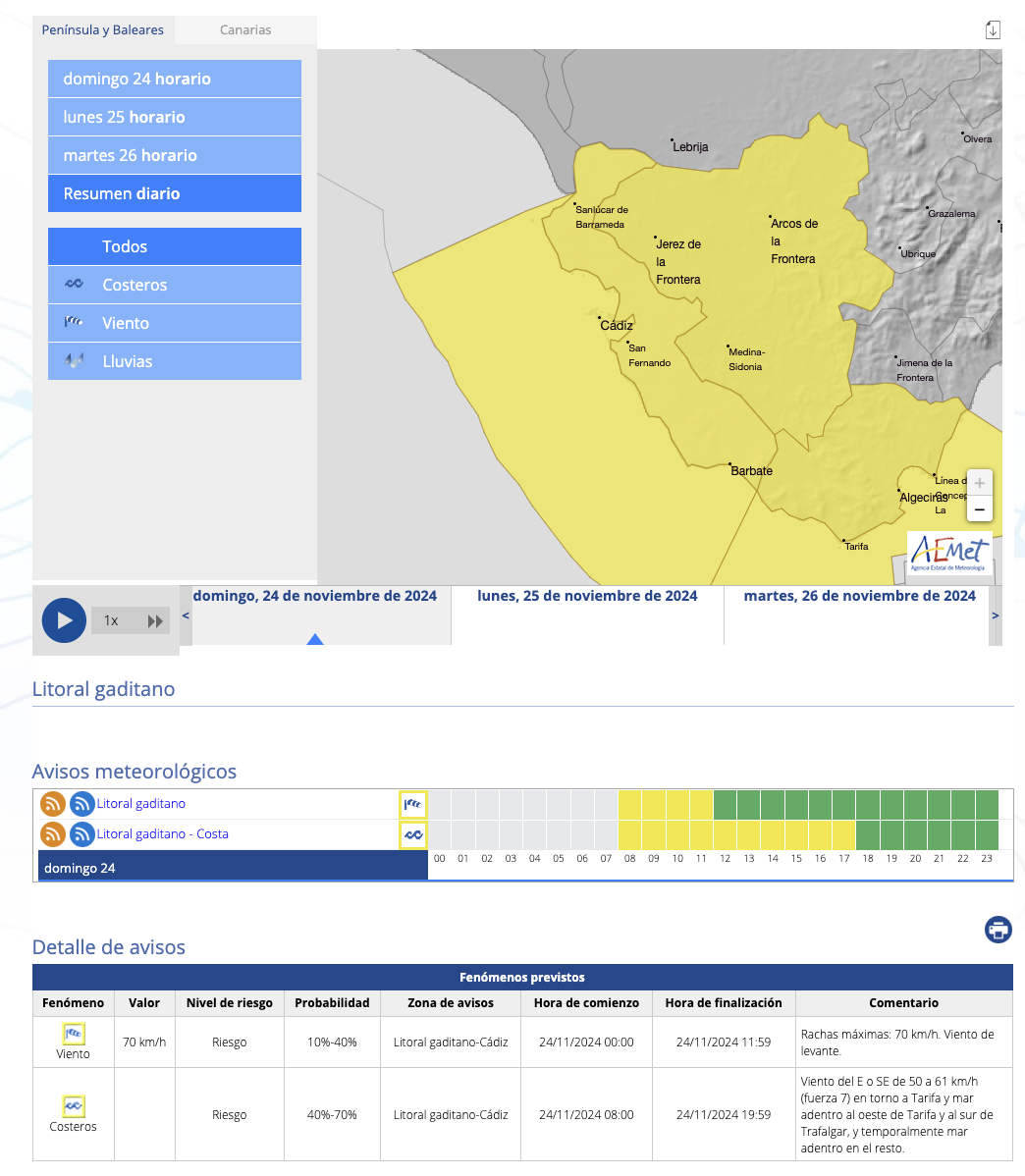Click Tarifa label on the map
This screenshot has height=1176, width=1025.
click(856, 547)
